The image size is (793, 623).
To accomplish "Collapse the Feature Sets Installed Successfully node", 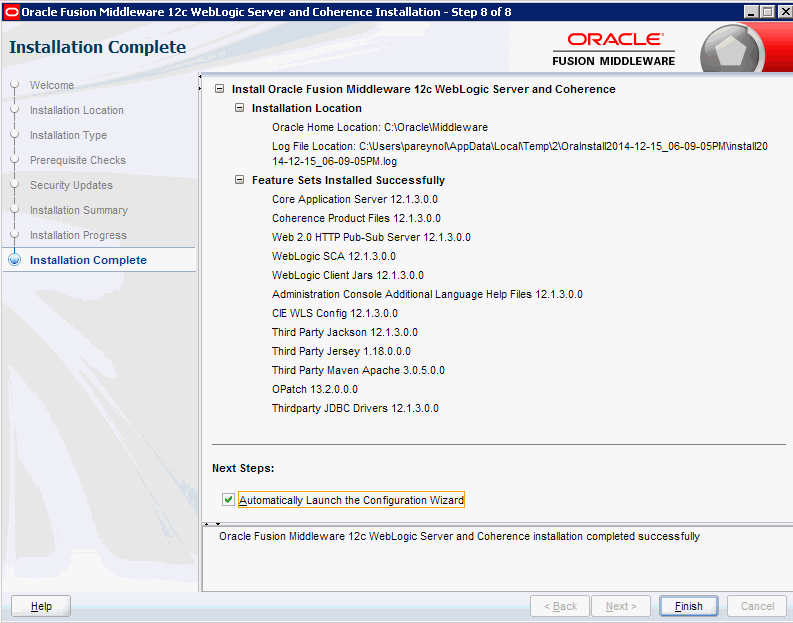I will (x=240, y=180).
